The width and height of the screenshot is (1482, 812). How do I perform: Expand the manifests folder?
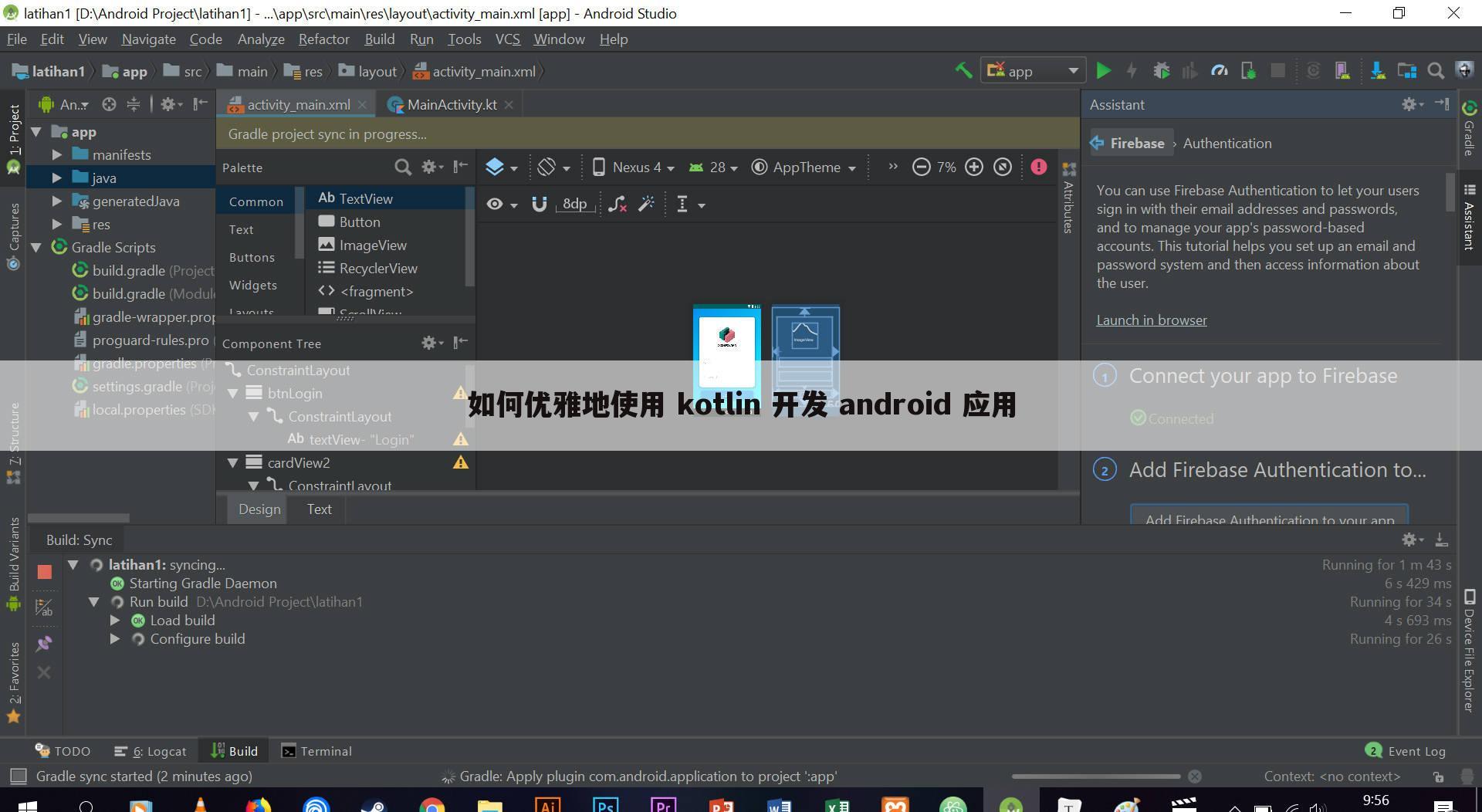[56, 155]
